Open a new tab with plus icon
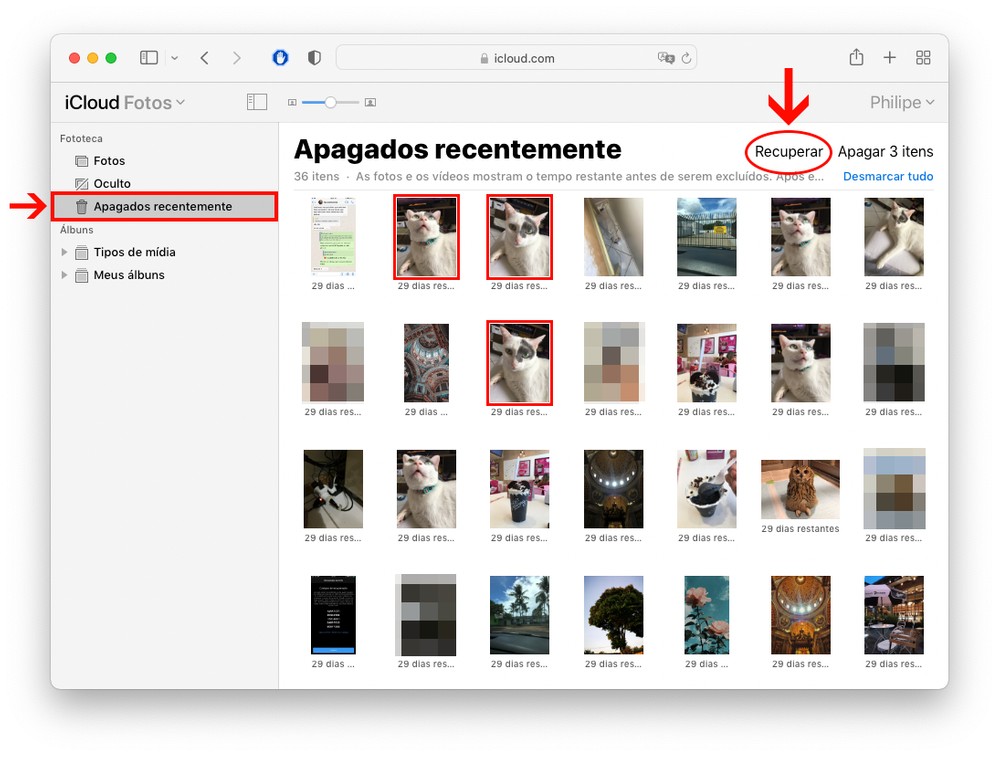Image resolution: width=1000 pixels, height=757 pixels. 889,58
